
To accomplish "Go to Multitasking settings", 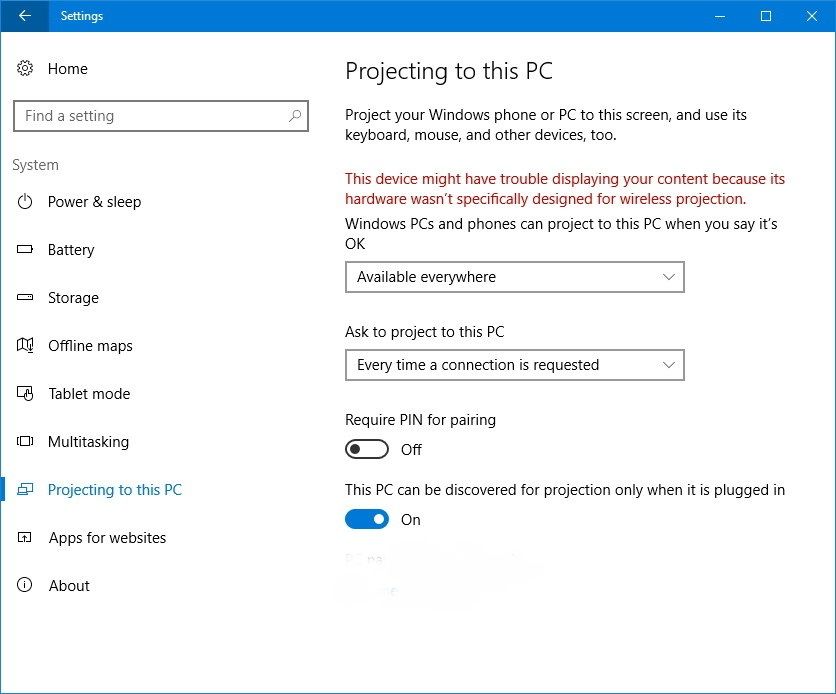I will tap(88, 442).
